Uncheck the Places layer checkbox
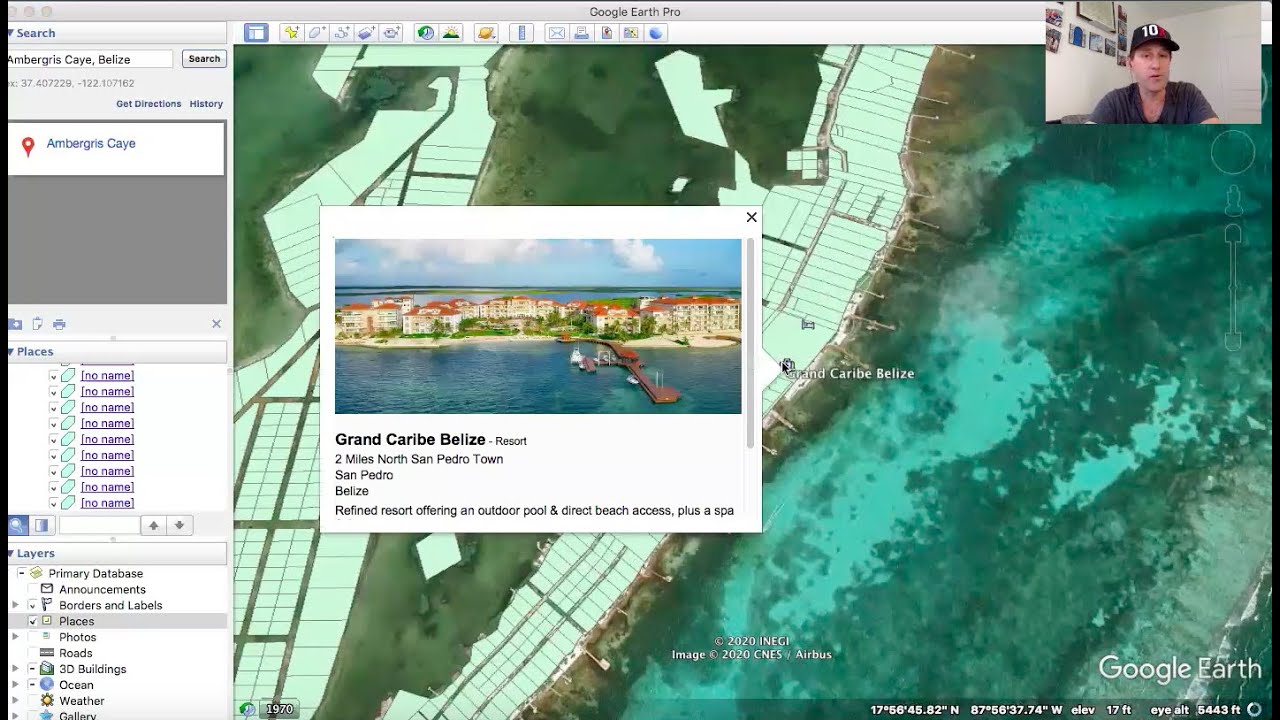 [x=32, y=621]
